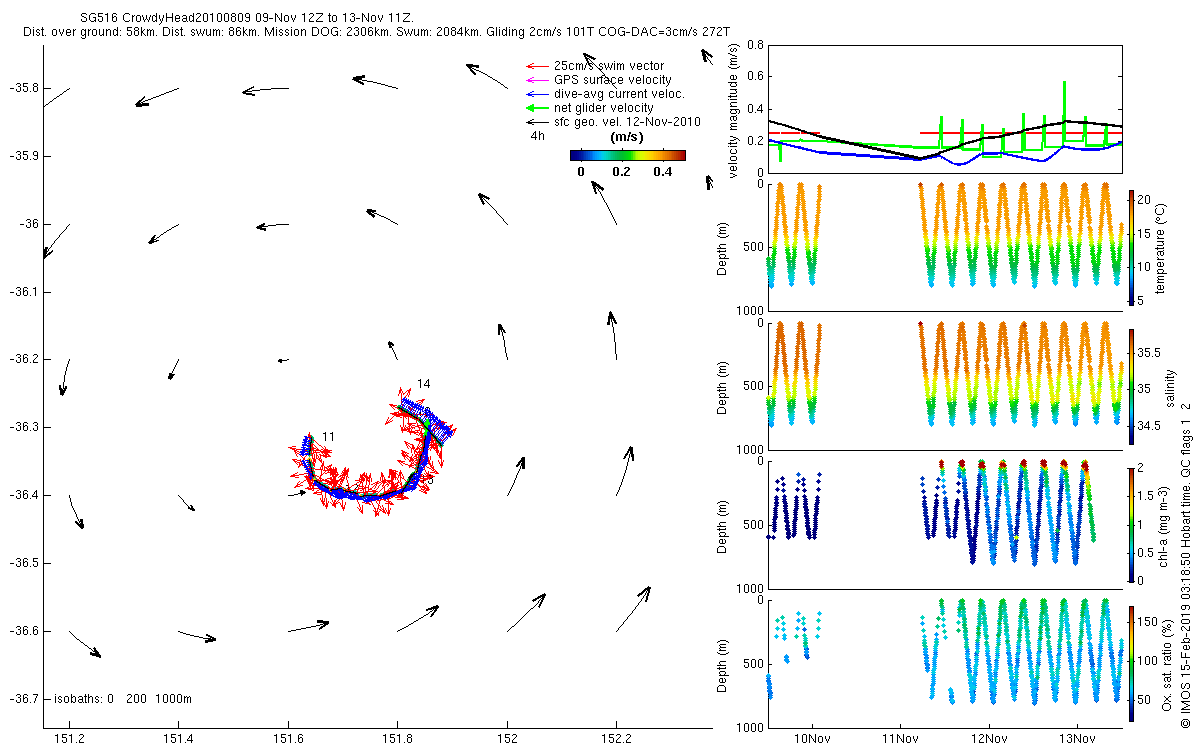Click the salinity colorbar
Viewport: 1200px width, 750px height.
pyautogui.click(x=1132, y=386)
